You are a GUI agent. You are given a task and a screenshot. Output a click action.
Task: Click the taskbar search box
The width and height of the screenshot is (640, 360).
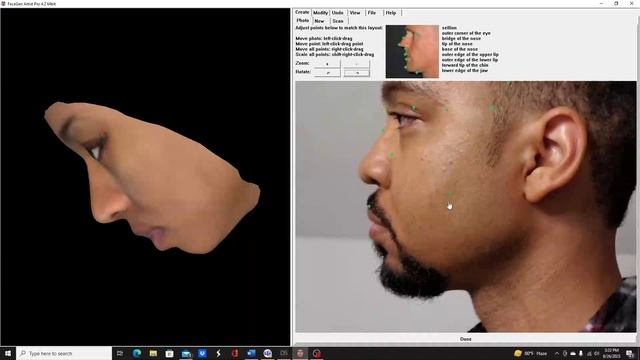[64, 353]
